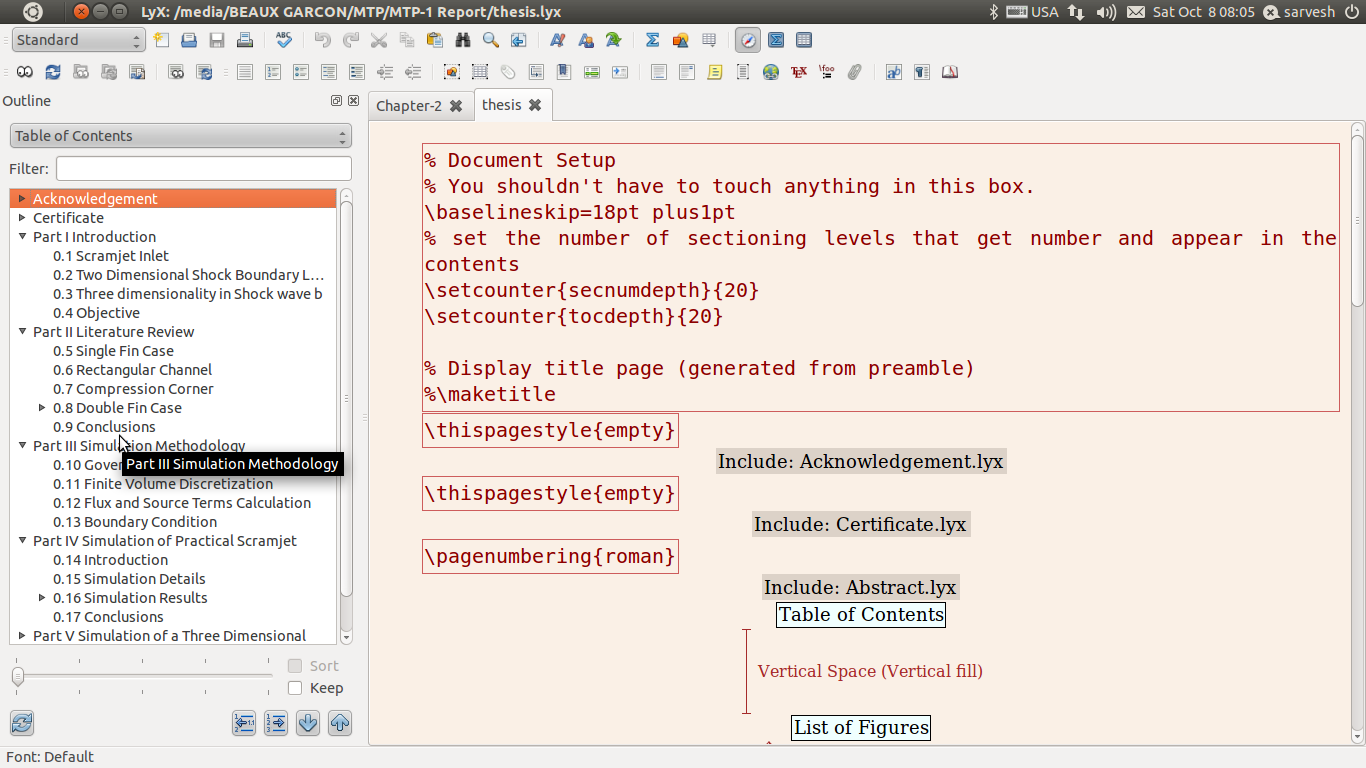Expand Part V Simulation of a Three Dimensional
This screenshot has height=768, width=1366.
22,635
